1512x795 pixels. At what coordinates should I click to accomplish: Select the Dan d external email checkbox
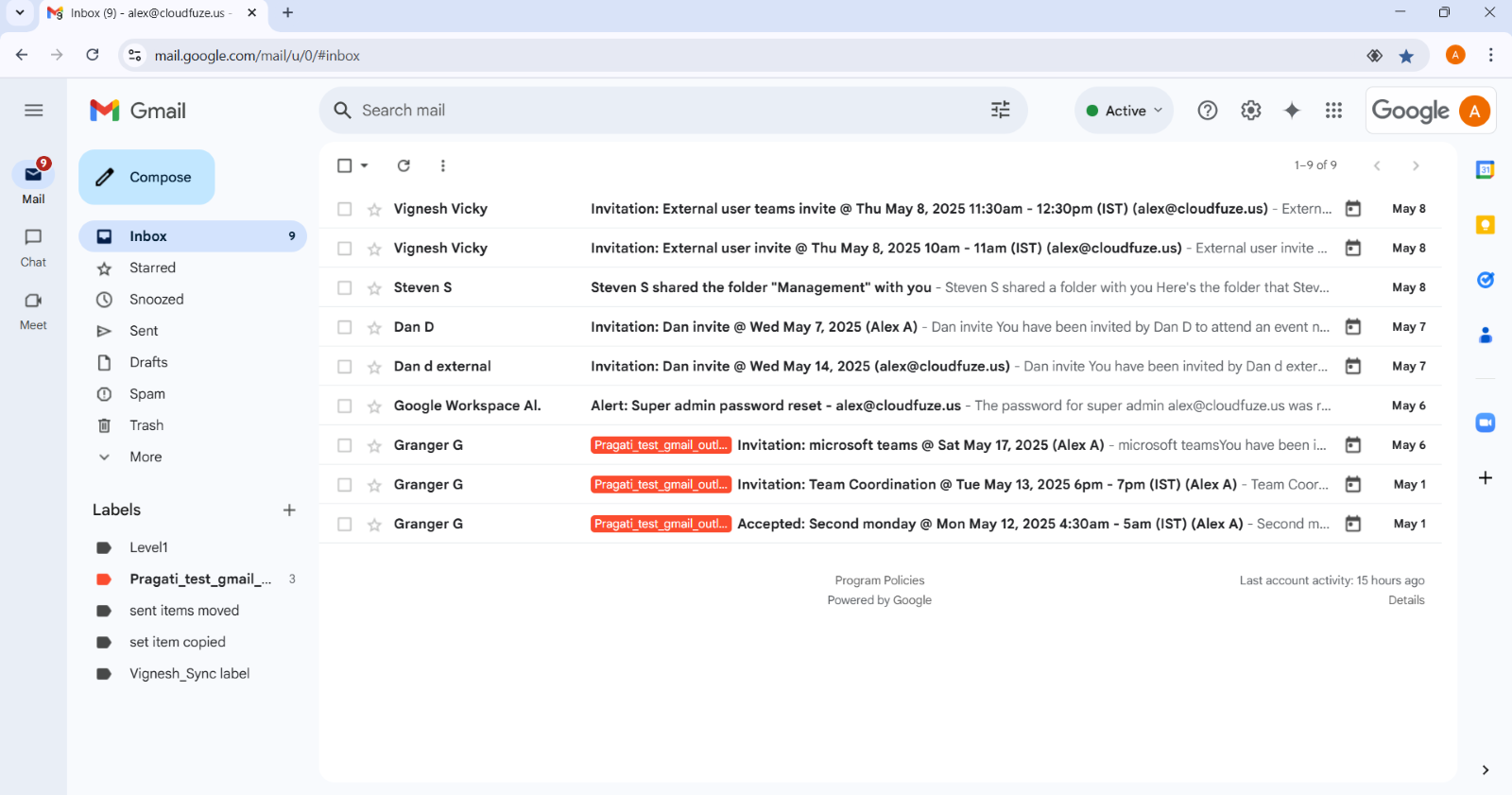pos(345,367)
